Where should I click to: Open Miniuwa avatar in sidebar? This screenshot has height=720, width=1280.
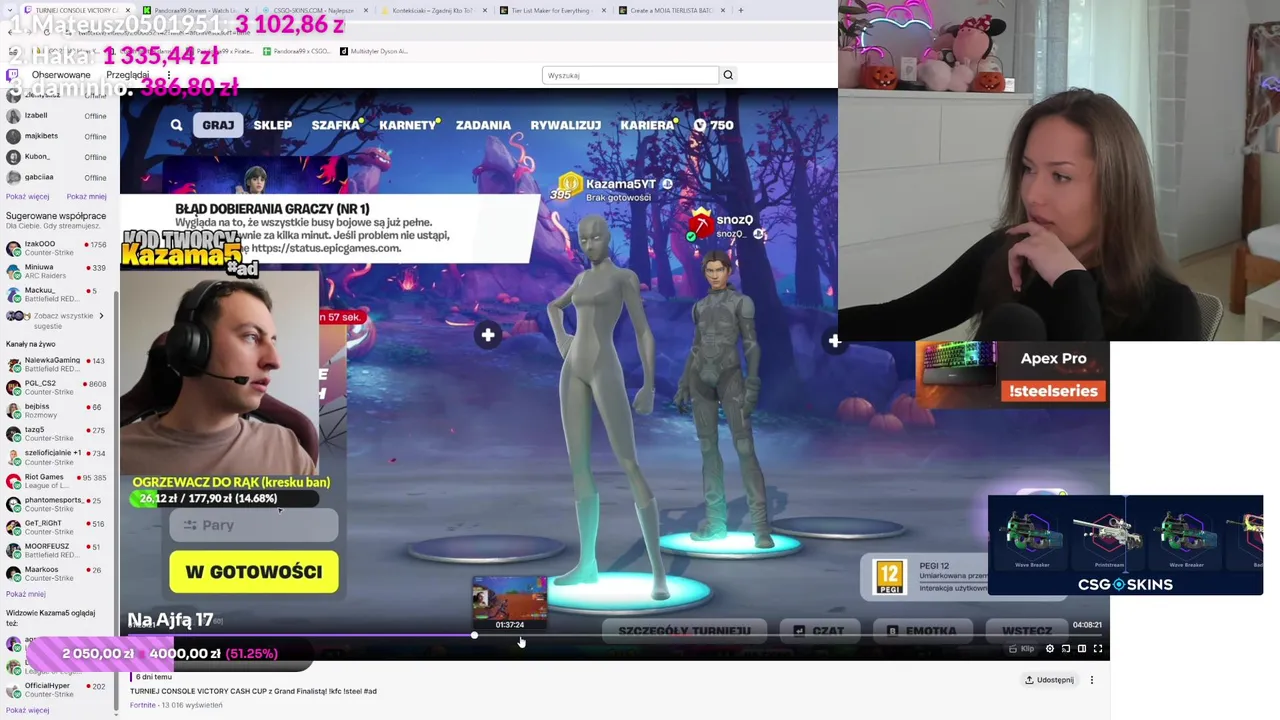coord(12,271)
